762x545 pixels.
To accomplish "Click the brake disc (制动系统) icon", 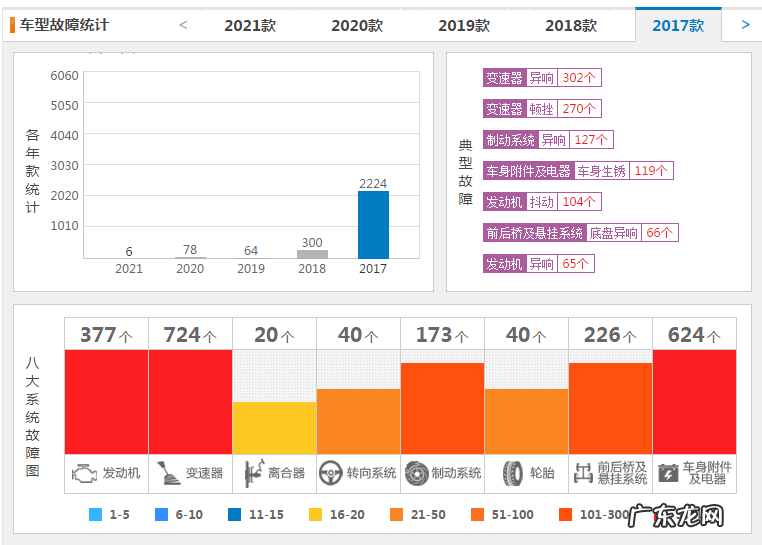I will click(416, 474).
